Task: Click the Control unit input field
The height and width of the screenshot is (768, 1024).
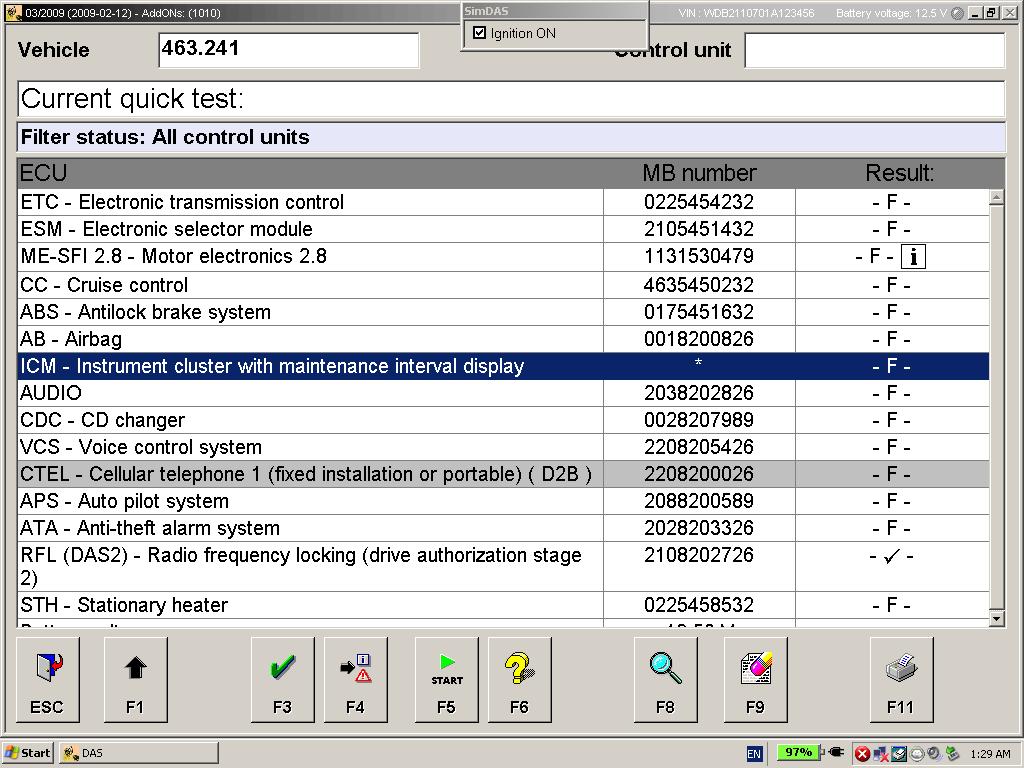Action: tap(874, 50)
